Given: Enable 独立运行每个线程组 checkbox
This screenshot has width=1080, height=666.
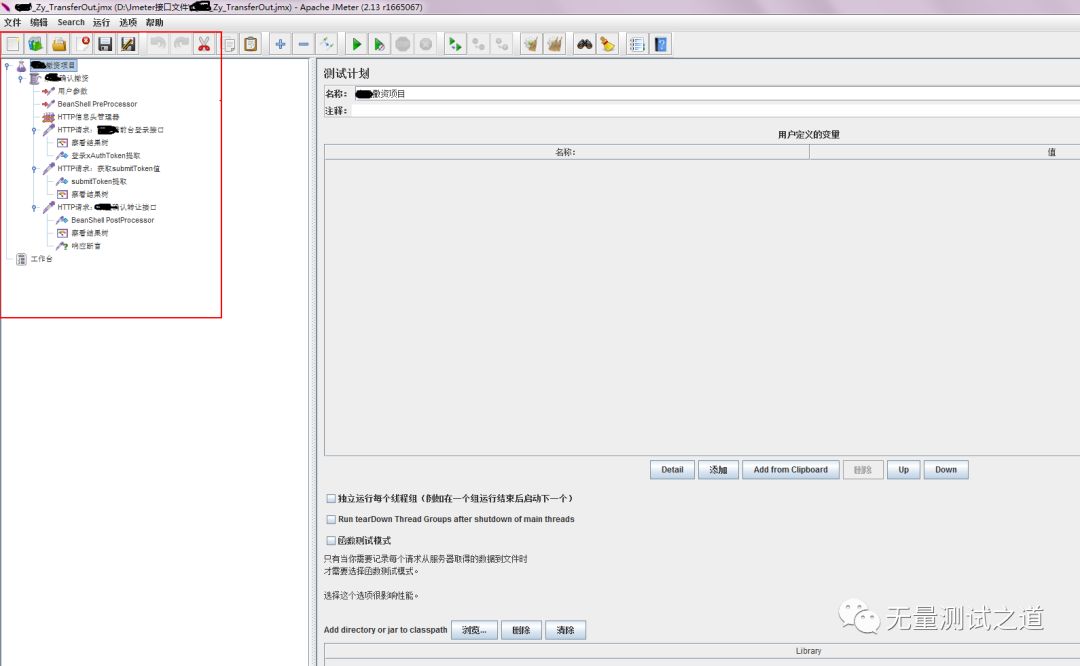Looking at the screenshot, I should 331,498.
